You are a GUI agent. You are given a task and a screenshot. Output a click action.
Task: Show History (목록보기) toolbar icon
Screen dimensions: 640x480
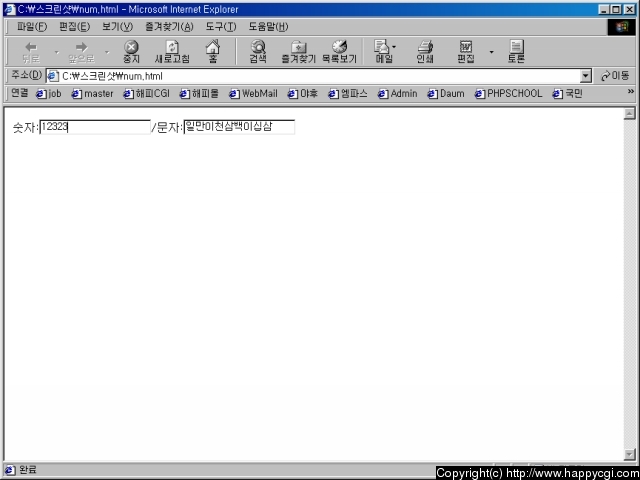(x=339, y=52)
